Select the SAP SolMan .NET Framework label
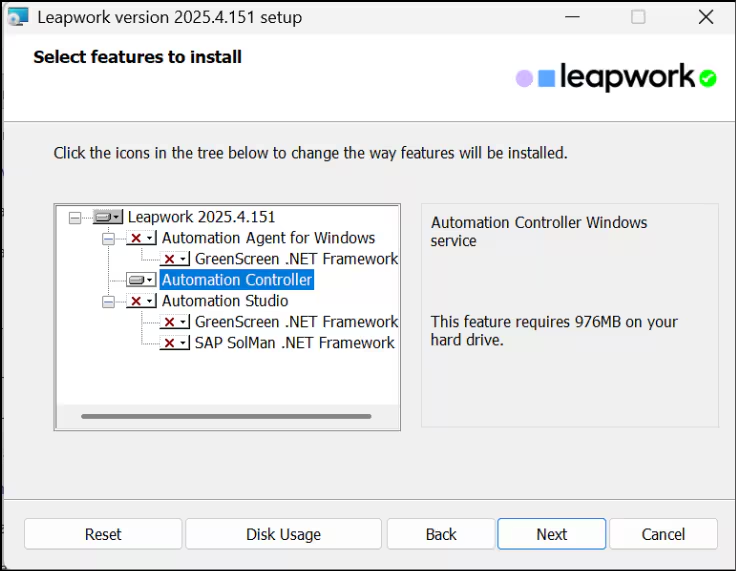The width and height of the screenshot is (736, 571). tap(294, 343)
